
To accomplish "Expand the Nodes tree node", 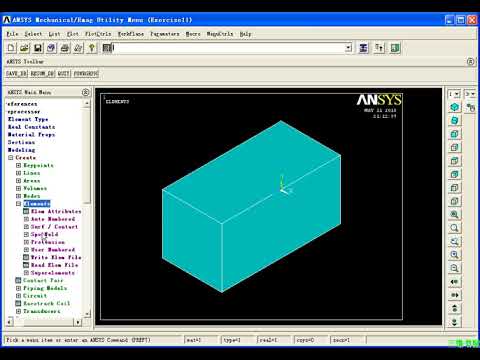I will [19, 196].
